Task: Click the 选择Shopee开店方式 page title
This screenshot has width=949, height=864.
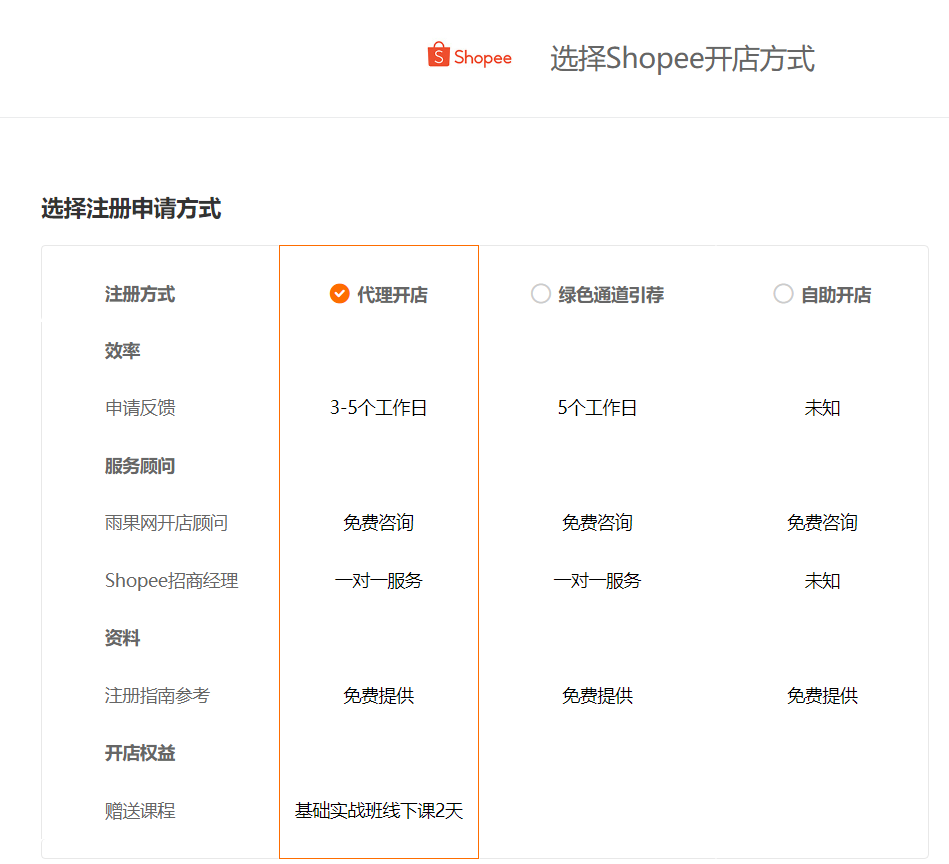Action: pos(682,59)
